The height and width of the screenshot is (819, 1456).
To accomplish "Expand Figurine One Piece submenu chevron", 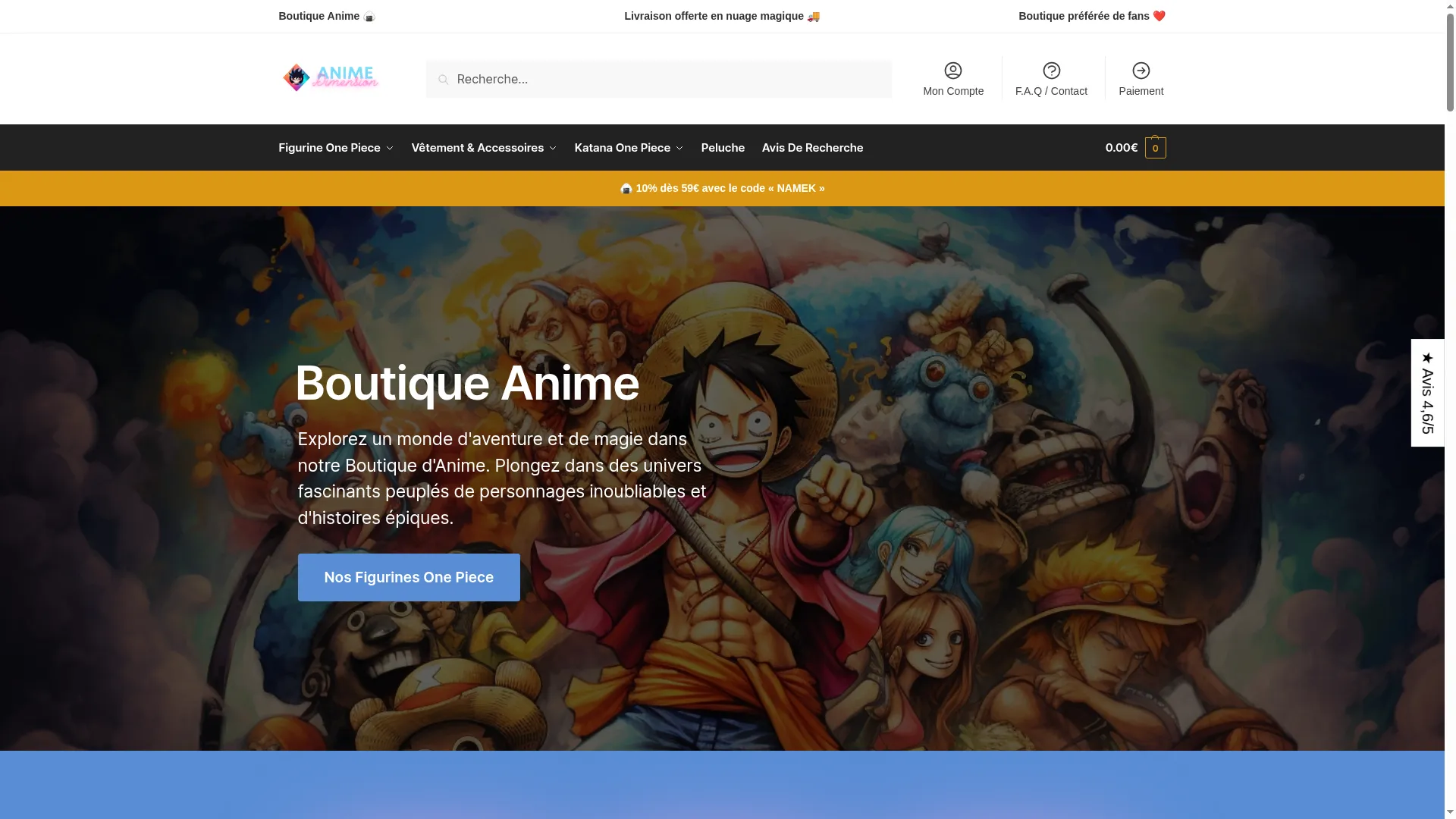I will click(x=390, y=149).
